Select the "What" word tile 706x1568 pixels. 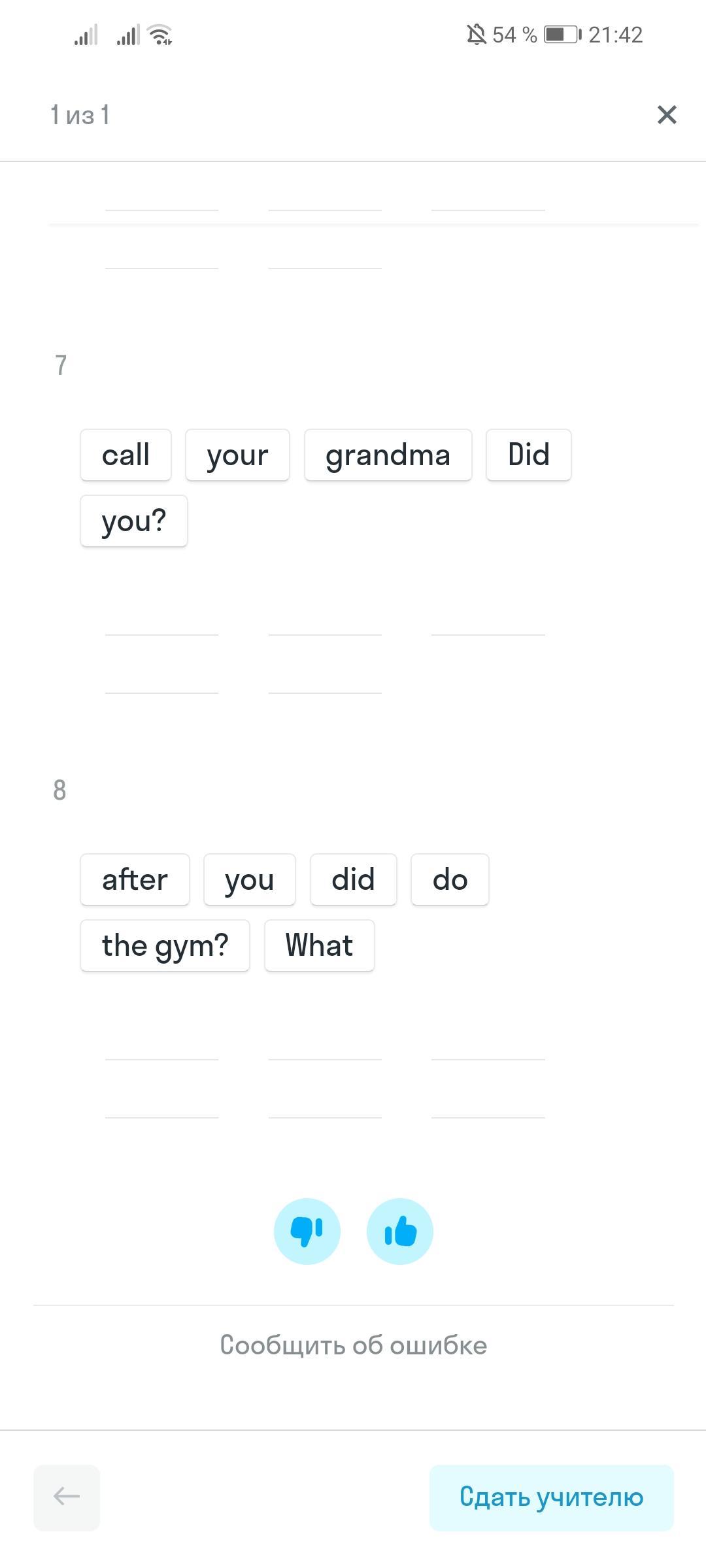(x=319, y=945)
